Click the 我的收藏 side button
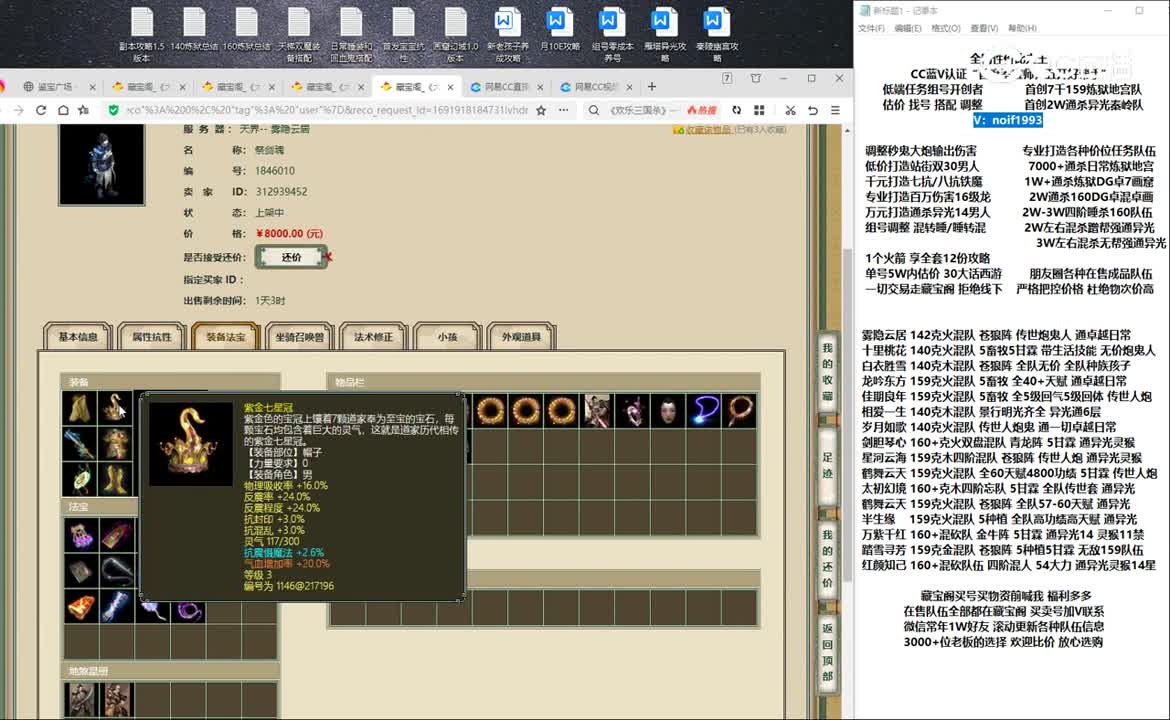 [x=827, y=371]
